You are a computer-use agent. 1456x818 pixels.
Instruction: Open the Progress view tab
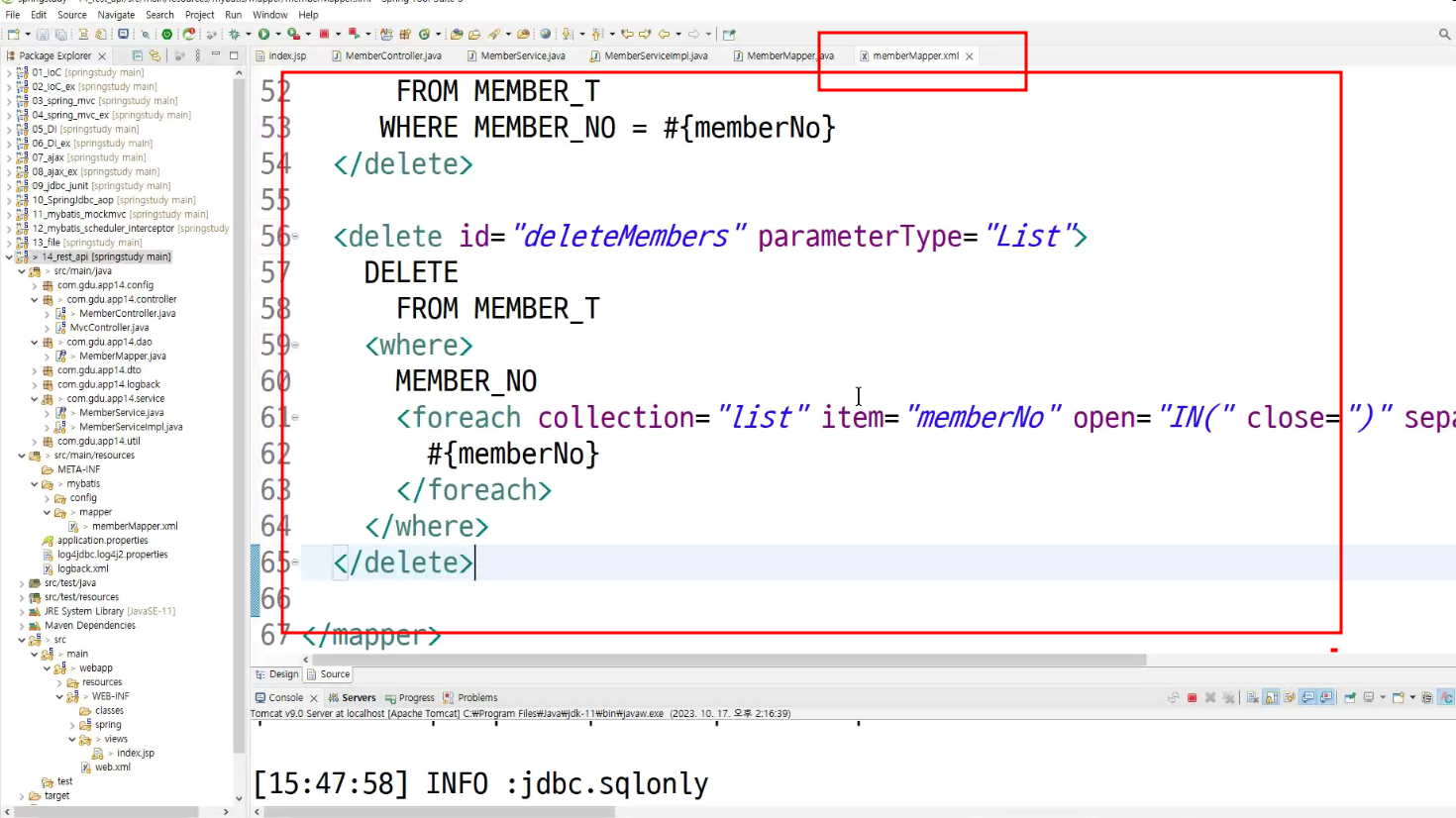(x=410, y=697)
